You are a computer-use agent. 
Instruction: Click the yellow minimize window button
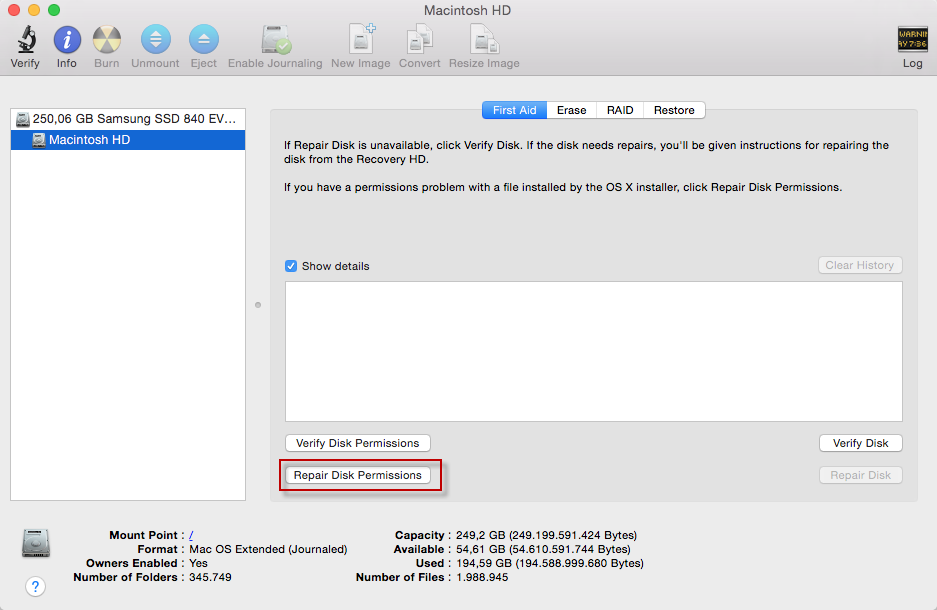pos(34,10)
